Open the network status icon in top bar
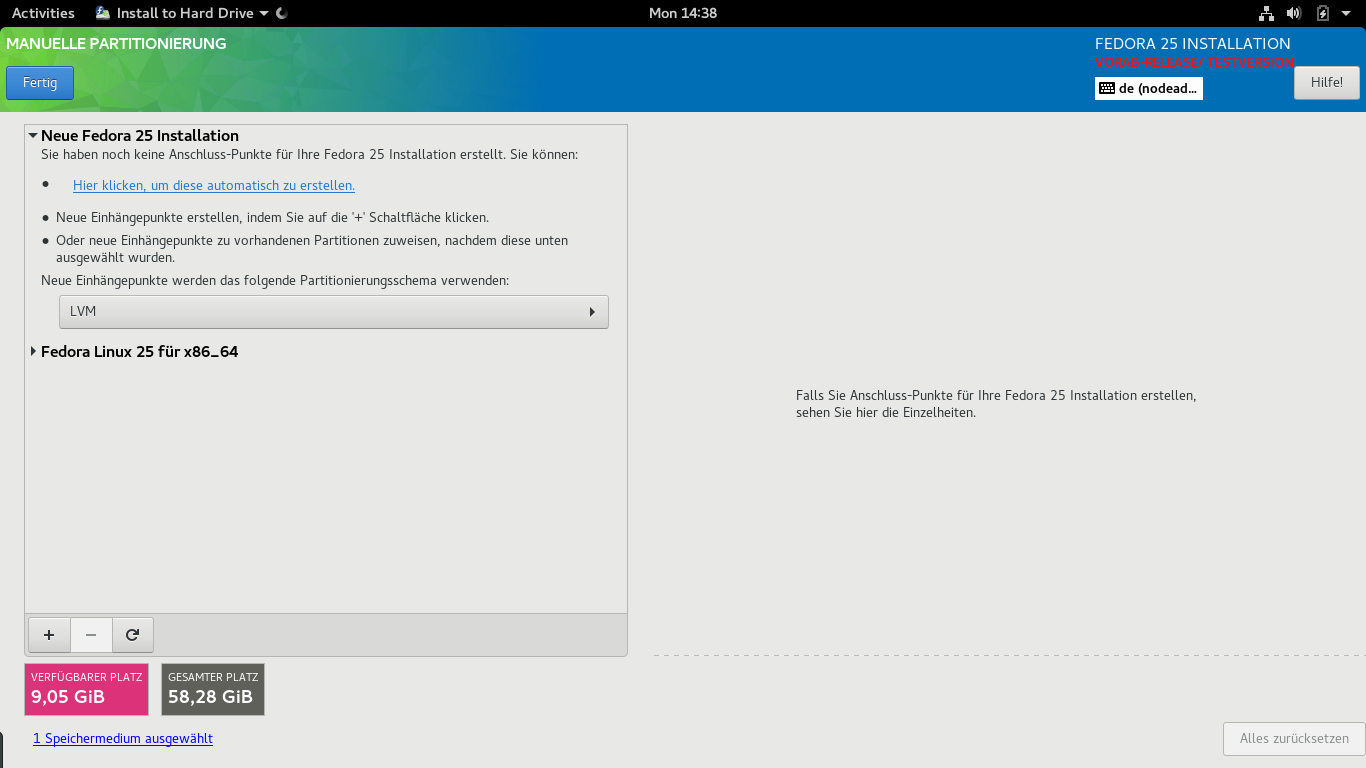The image size is (1366, 768). pos(1266,13)
